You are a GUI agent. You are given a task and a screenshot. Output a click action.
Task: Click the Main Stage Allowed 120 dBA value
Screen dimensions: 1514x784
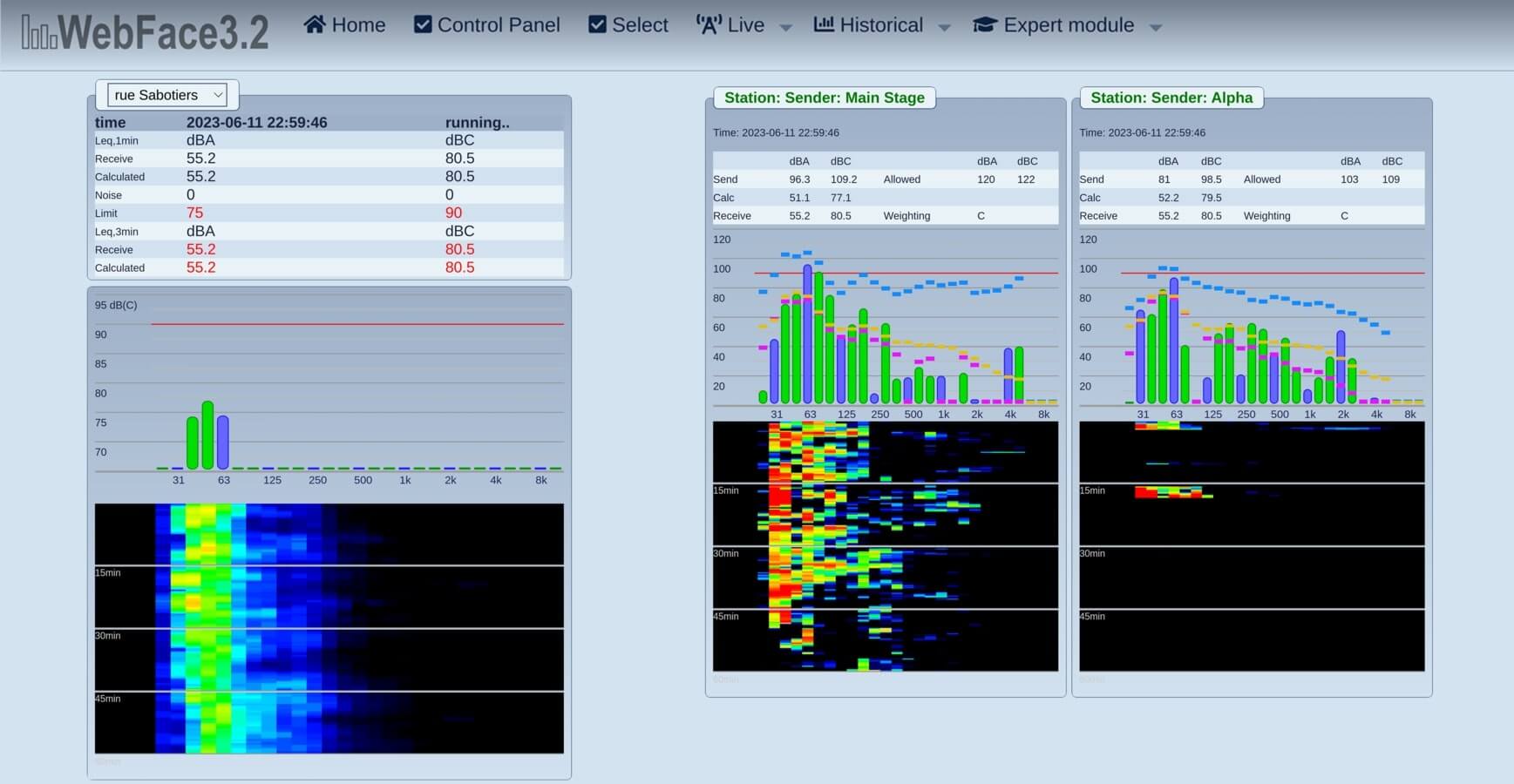coord(986,179)
